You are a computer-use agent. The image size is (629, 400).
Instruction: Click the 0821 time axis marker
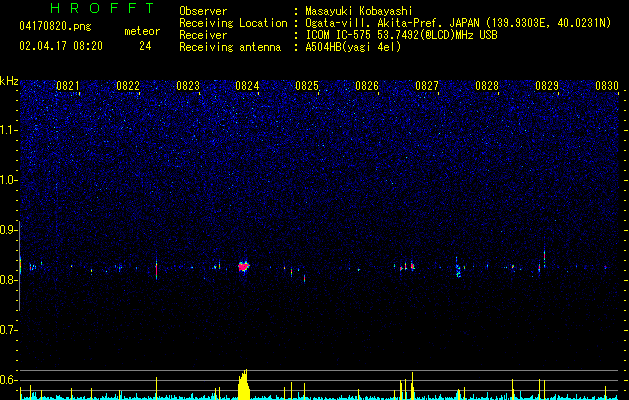pyautogui.click(x=68, y=86)
